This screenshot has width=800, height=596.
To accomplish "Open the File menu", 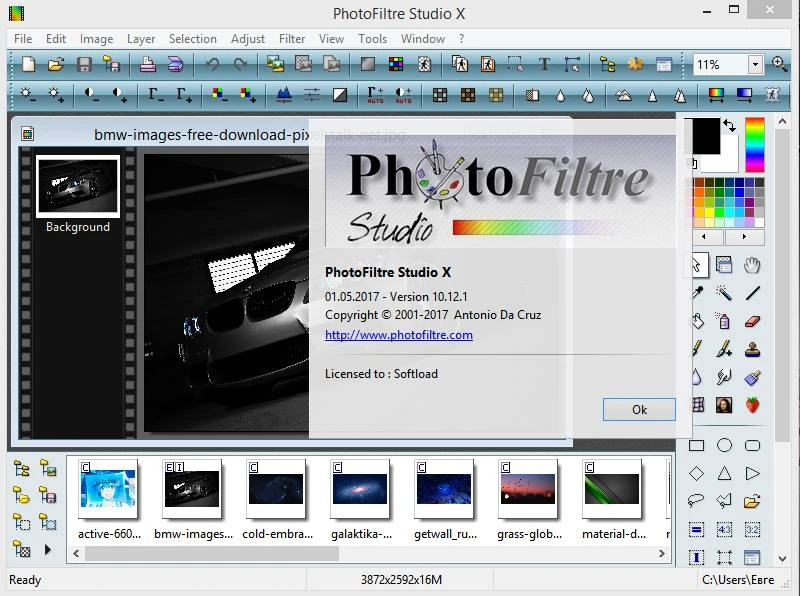I will tap(23, 39).
